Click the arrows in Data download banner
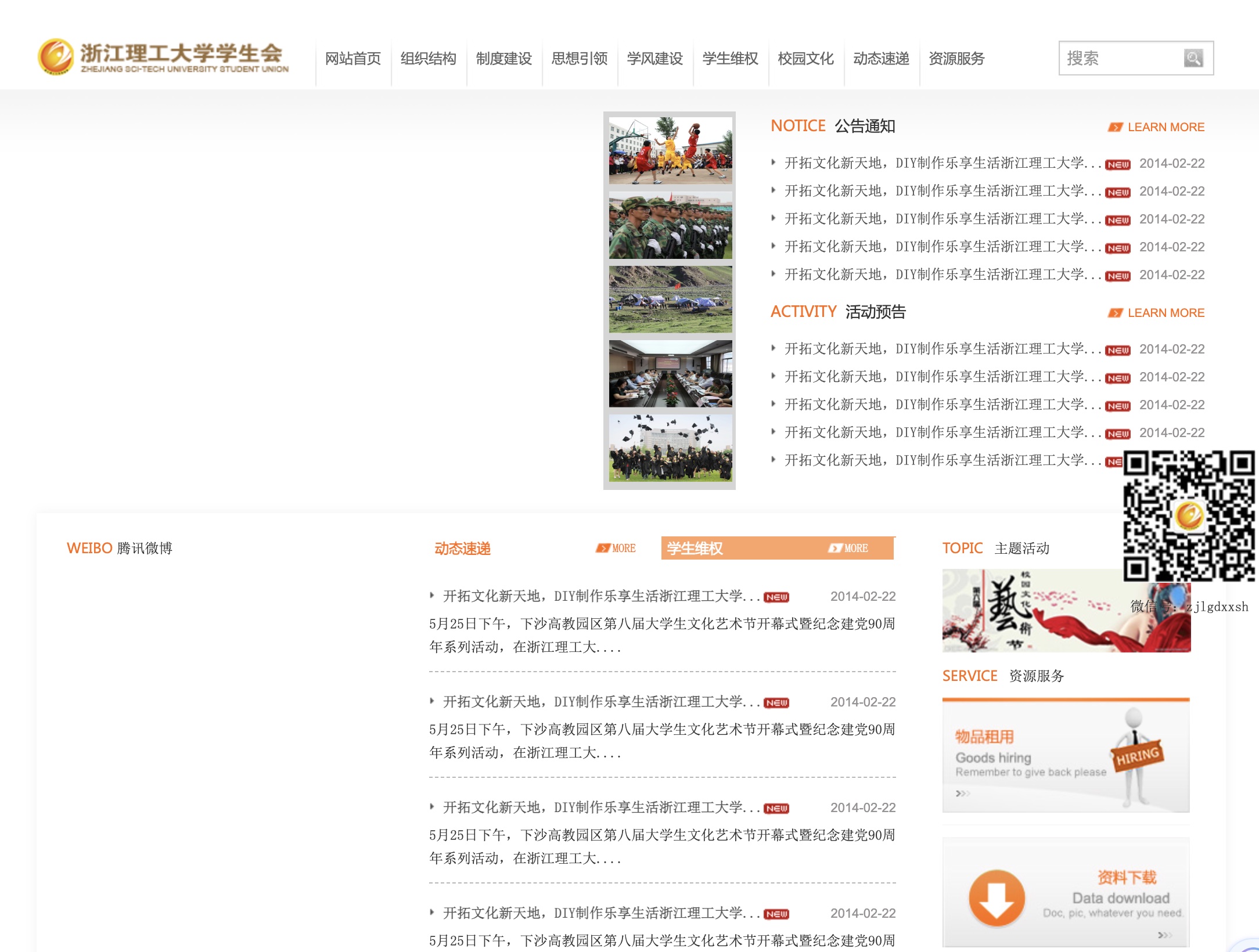This screenshot has width=1259, height=952. (1165, 935)
